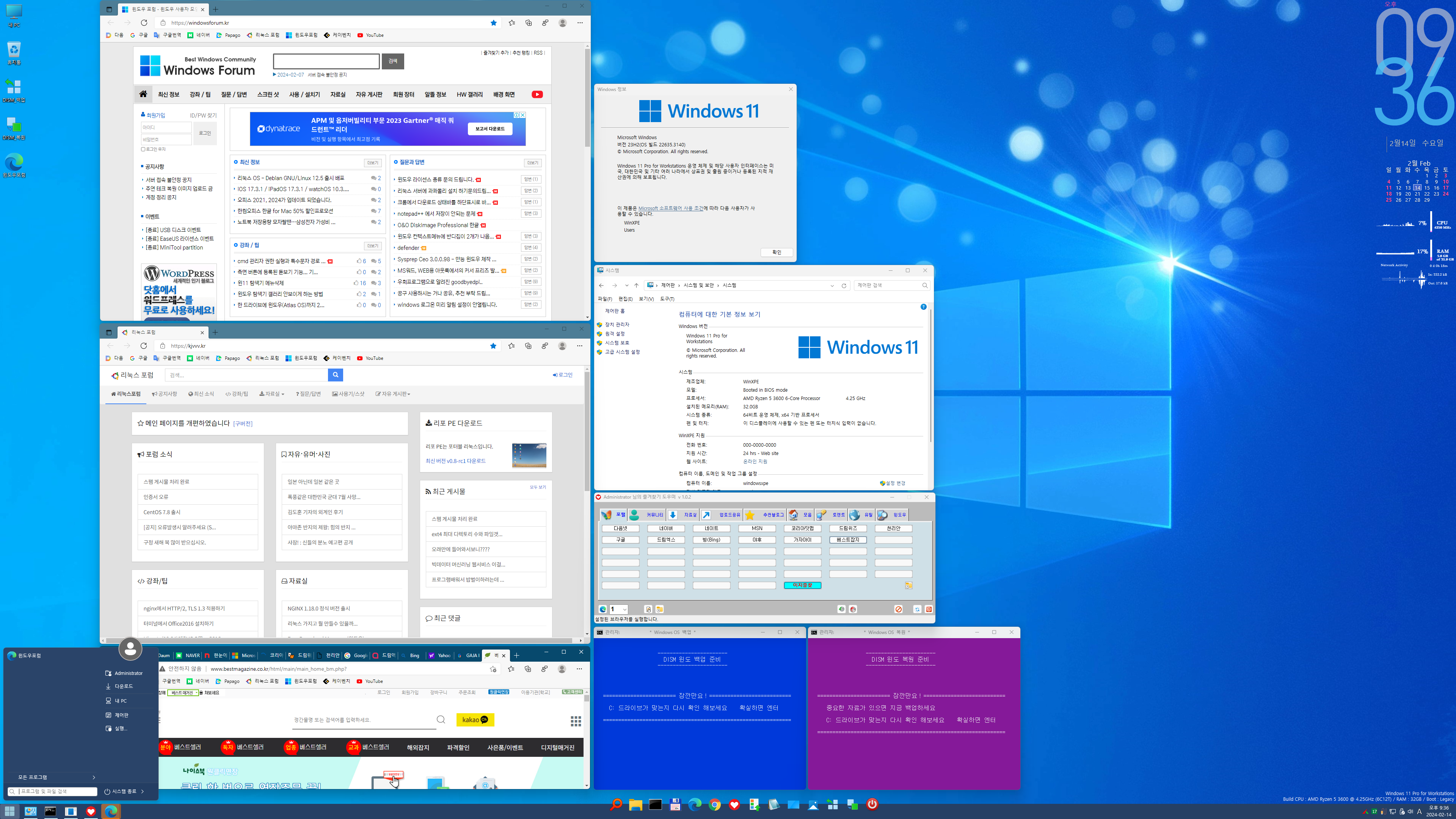This screenshot has width=1456, height=819.
Task: Open the 도구(T) menu in System window
Action: [x=667, y=299]
